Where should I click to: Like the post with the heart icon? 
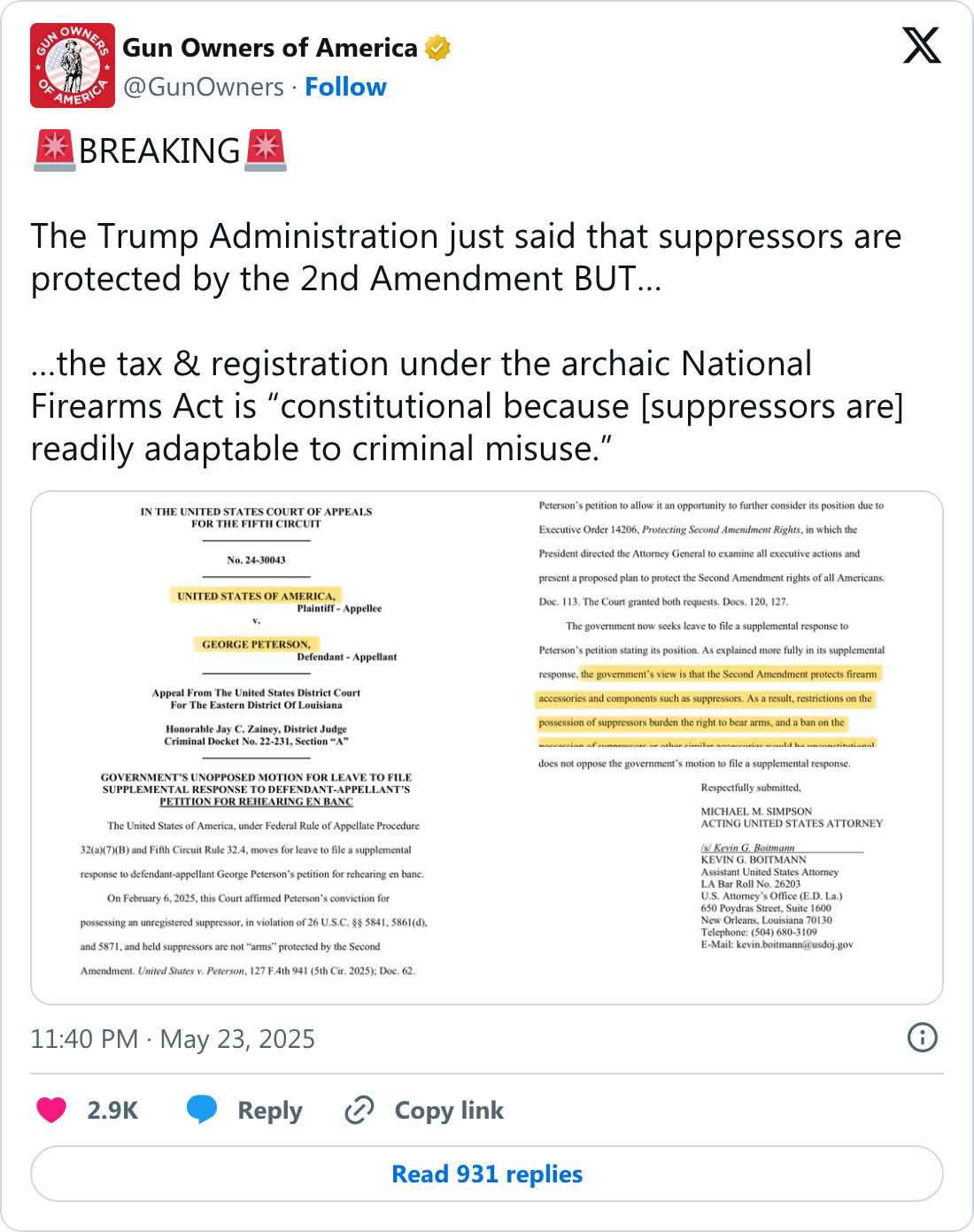(51, 1110)
